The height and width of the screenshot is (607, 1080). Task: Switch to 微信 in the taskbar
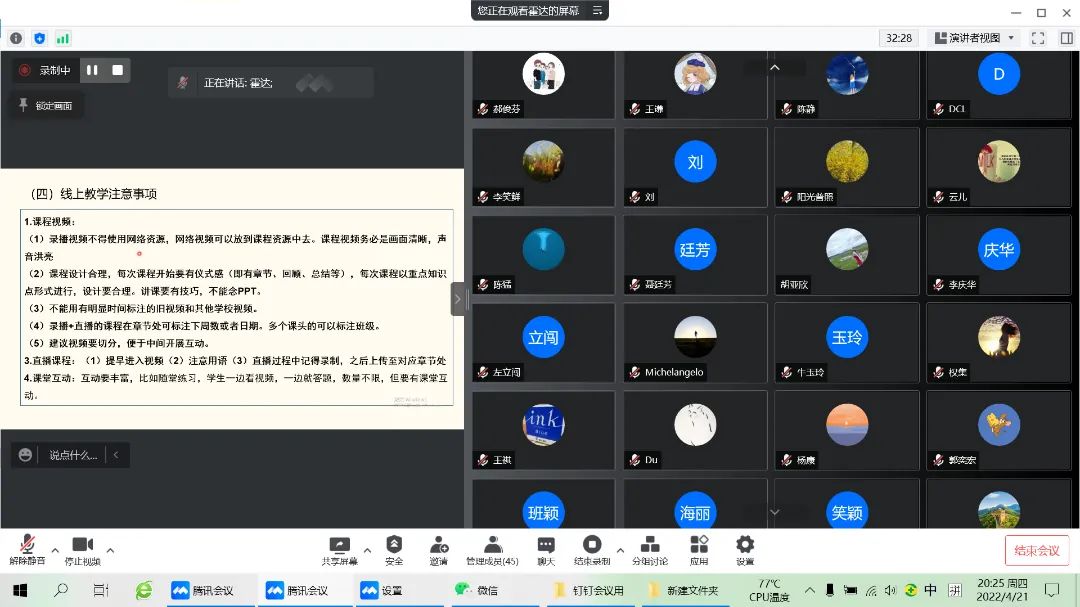(x=477, y=590)
